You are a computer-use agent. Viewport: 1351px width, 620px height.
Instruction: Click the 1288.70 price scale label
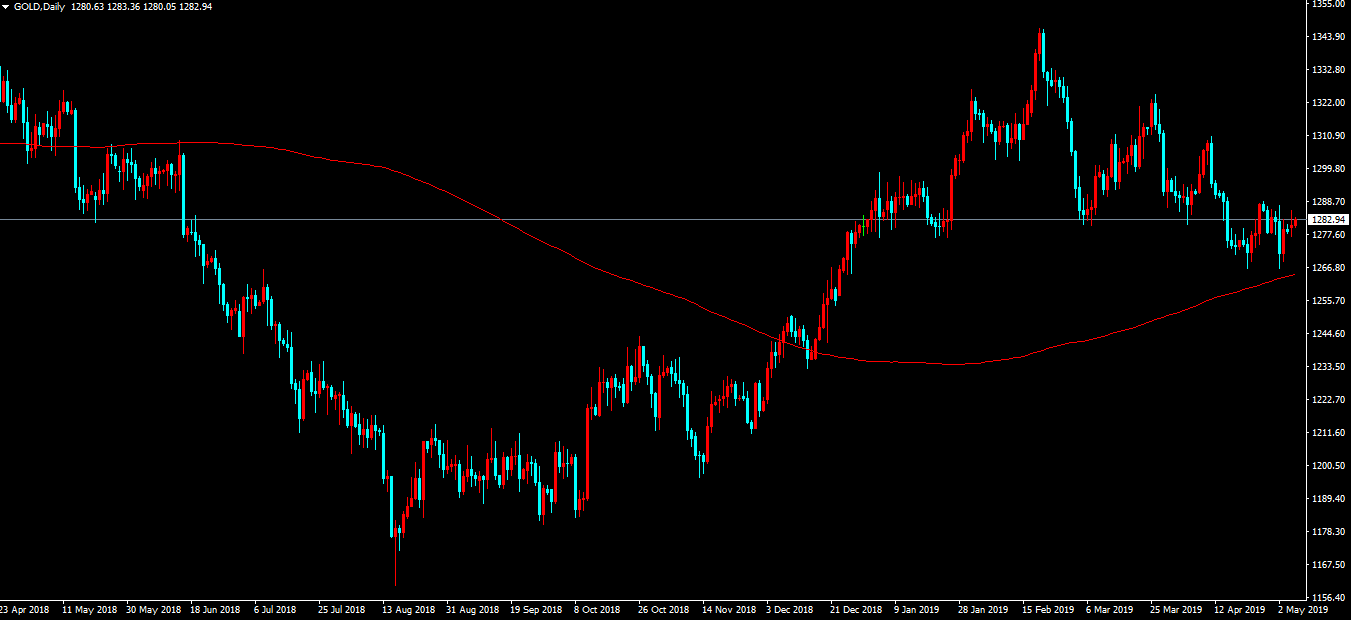click(x=1330, y=201)
